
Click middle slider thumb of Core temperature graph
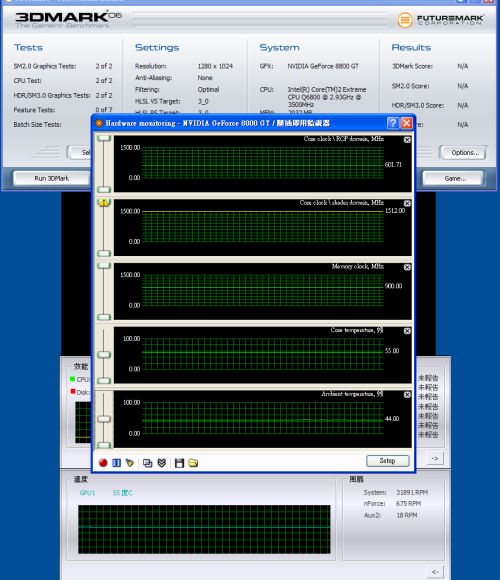pyautogui.click(x=104, y=354)
